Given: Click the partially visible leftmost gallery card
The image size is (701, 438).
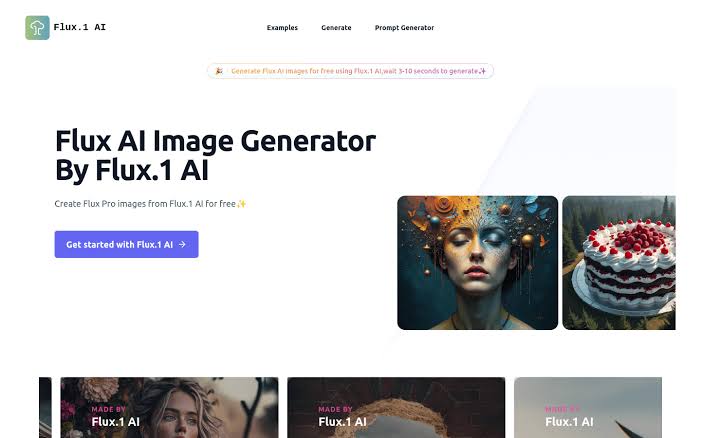Looking at the screenshot, I should (45, 408).
